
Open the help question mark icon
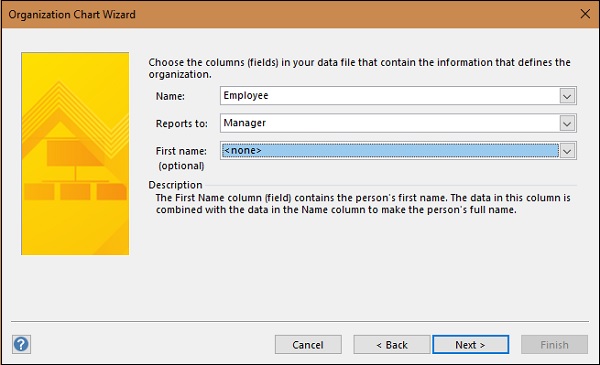(21, 344)
